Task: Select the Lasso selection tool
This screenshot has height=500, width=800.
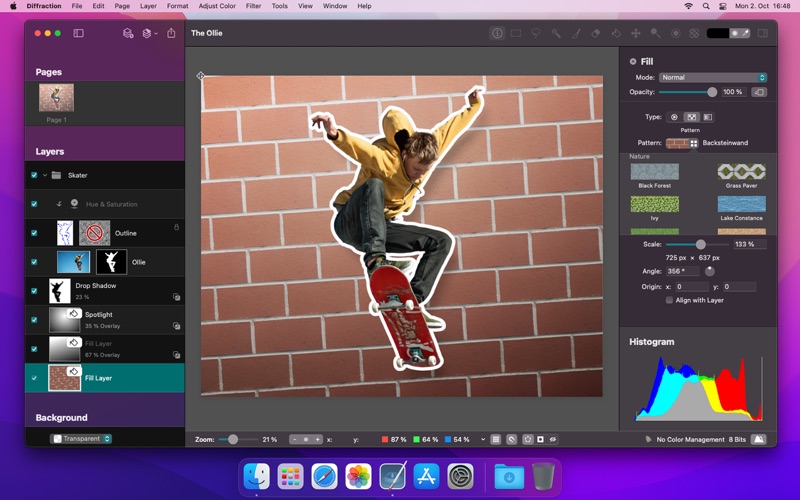Action: (536, 33)
